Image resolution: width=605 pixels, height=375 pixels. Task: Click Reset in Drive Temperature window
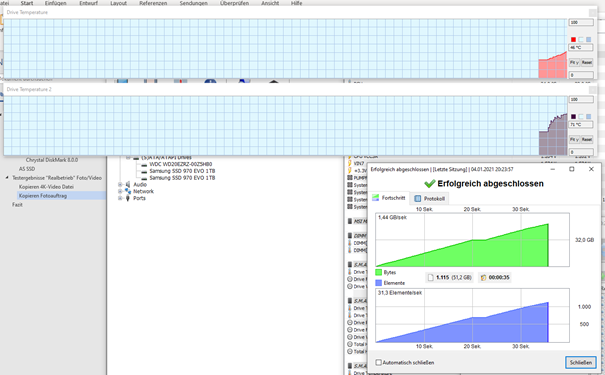[x=586, y=62]
